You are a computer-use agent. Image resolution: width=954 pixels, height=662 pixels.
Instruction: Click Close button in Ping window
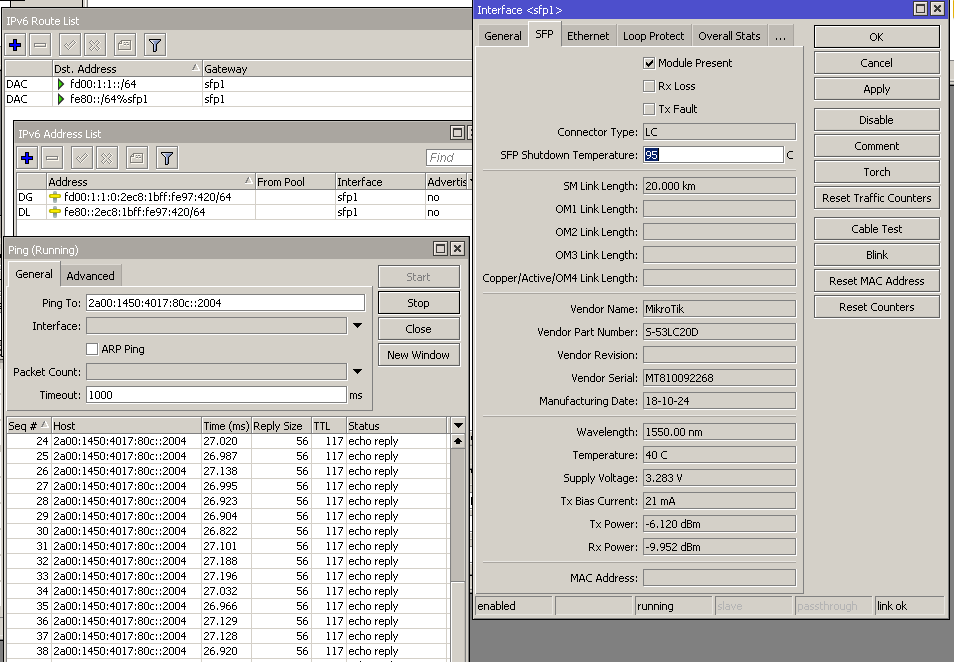pyautogui.click(x=419, y=329)
